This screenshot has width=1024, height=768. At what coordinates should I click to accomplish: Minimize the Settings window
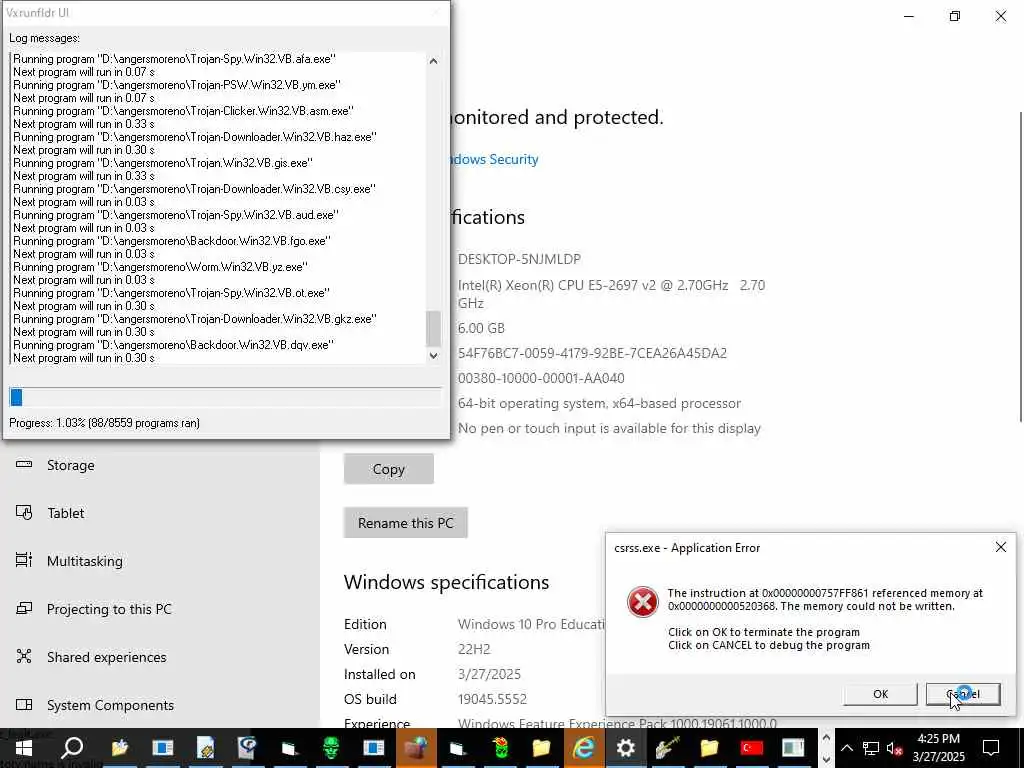pos(908,16)
